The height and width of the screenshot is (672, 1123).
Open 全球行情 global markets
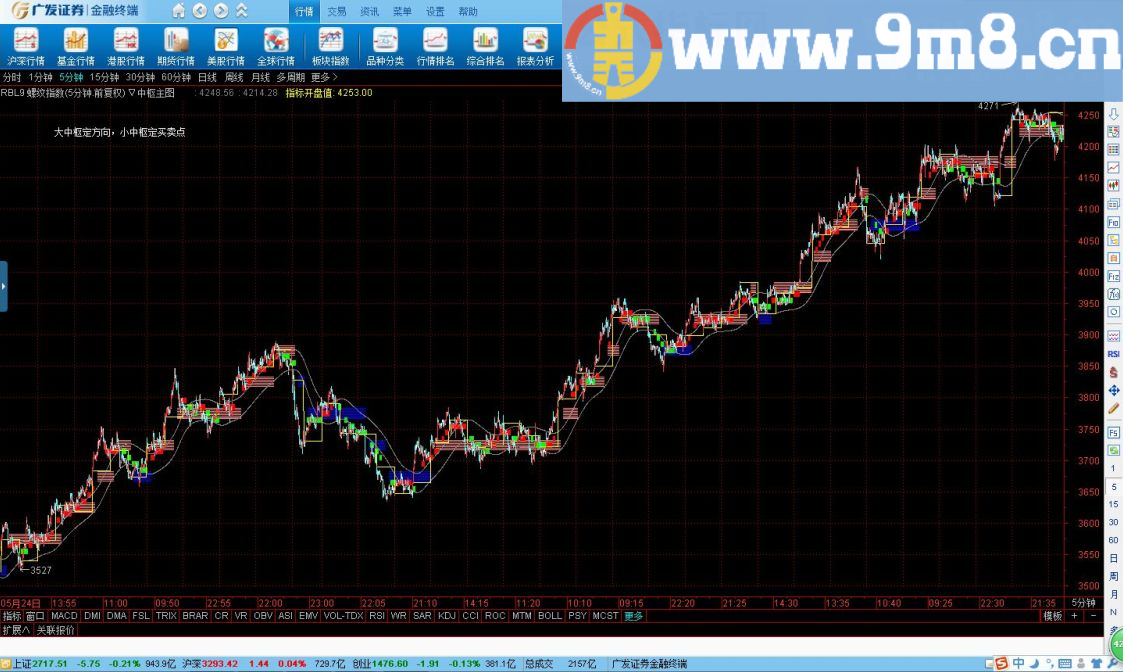click(276, 46)
